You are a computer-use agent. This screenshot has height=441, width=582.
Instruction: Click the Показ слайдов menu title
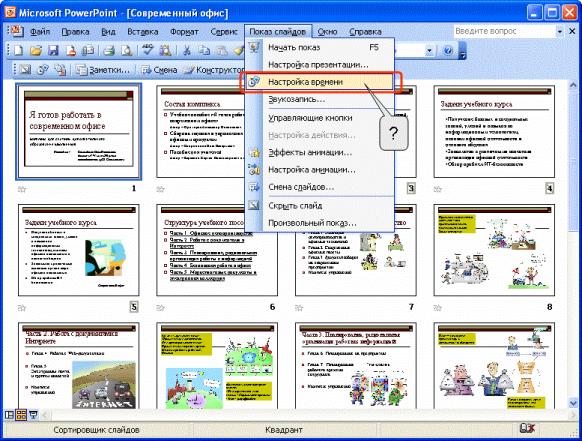pyautogui.click(x=277, y=32)
